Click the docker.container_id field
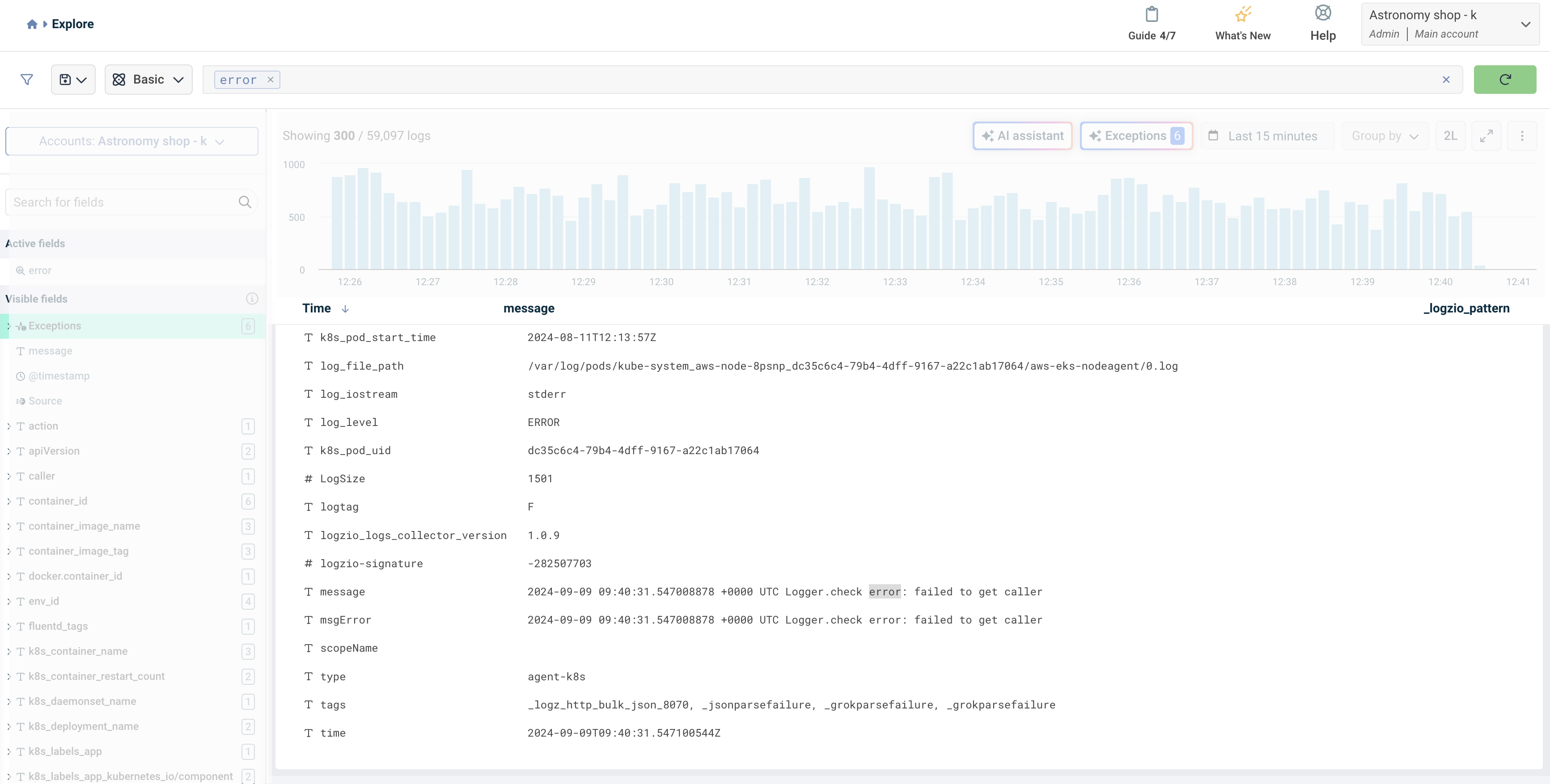The height and width of the screenshot is (784, 1550). click(x=75, y=576)
